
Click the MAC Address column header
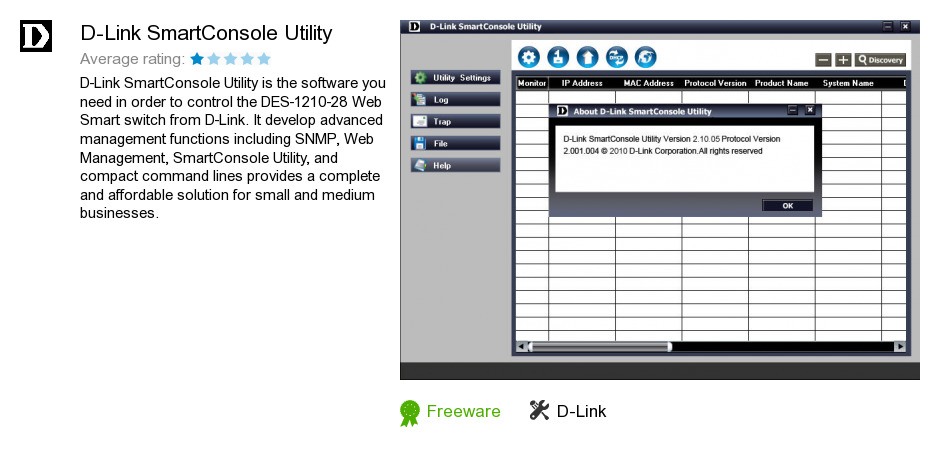pyautogui.click(x=649, y=83)
